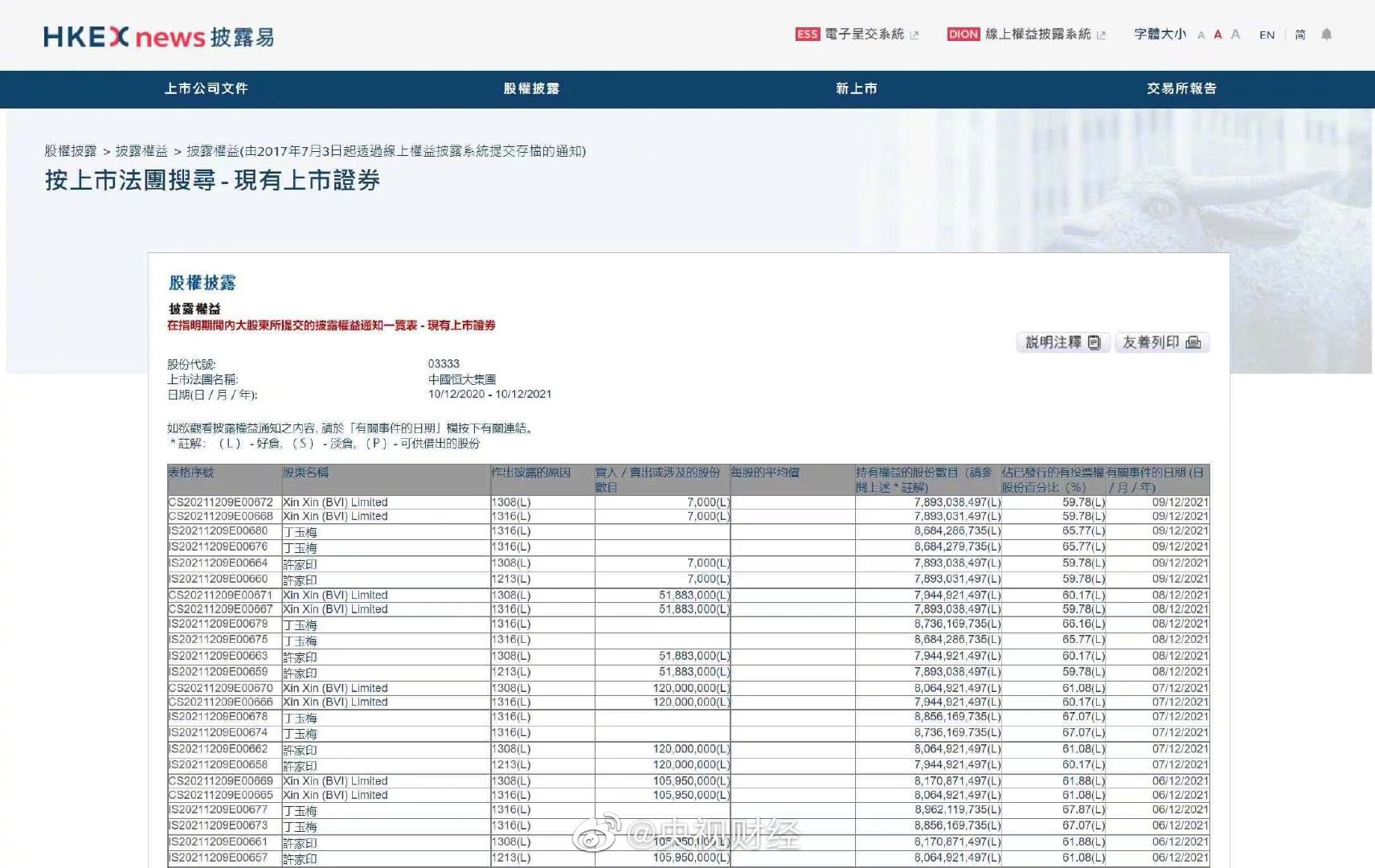Viewport: 1375px width, 868px height.
Task: Open the 交易所報告 menu
Action: [1181, 88]
